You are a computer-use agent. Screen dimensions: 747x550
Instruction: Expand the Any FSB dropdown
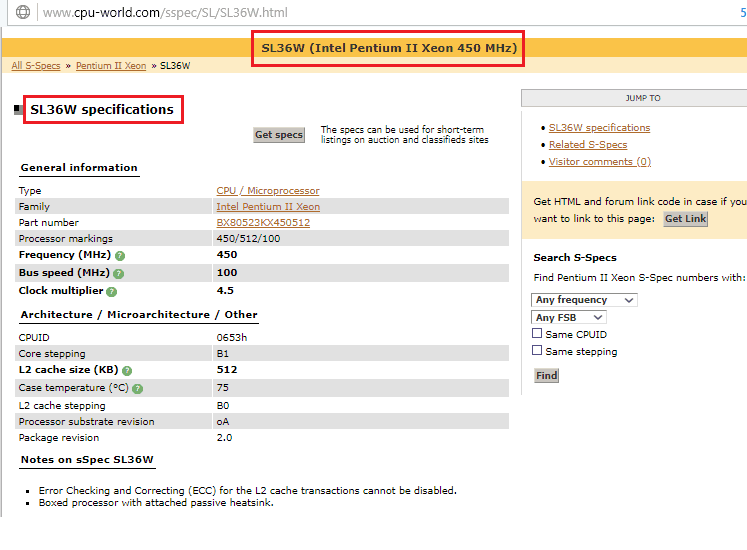click(569, 317)
